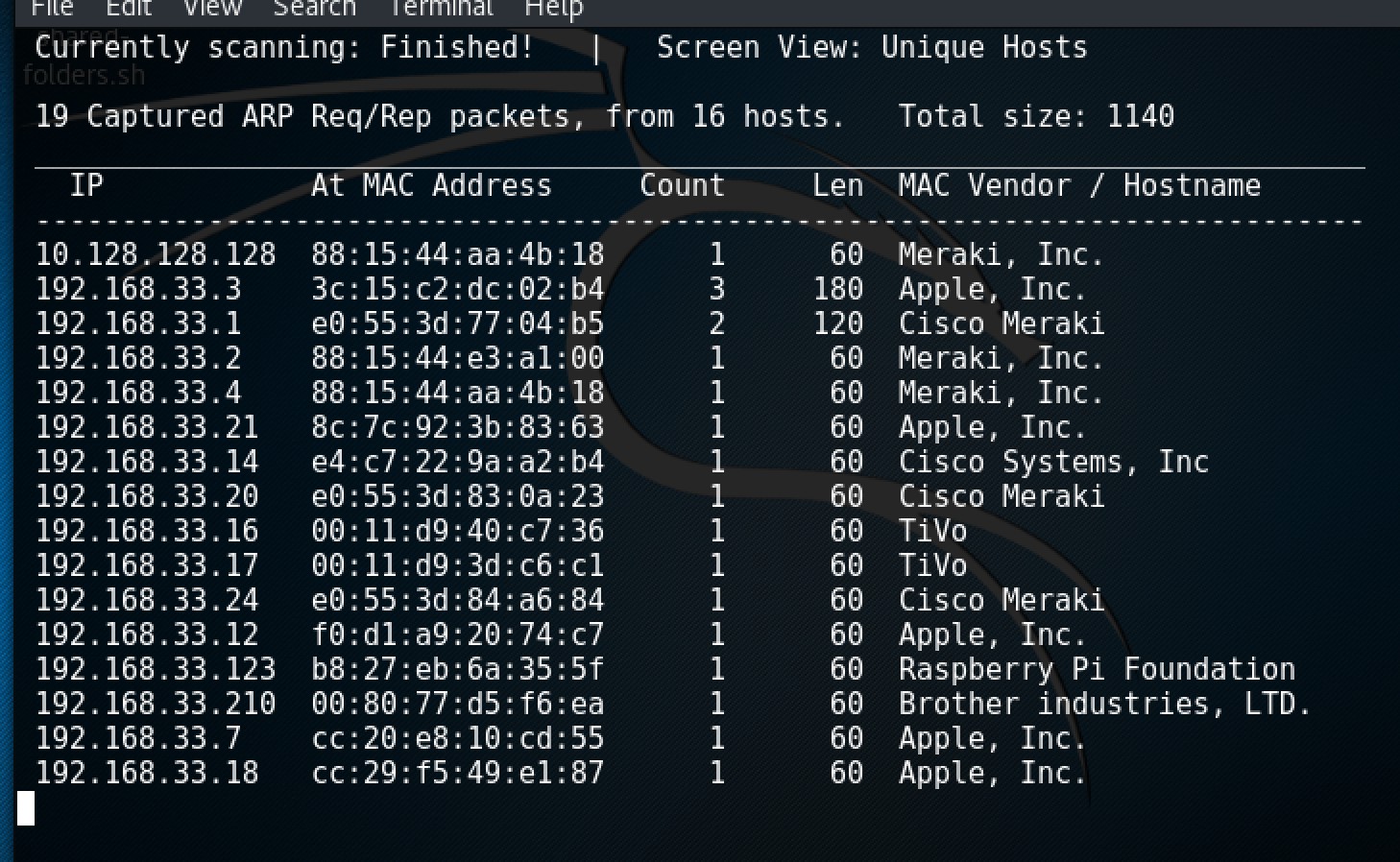The width and height of the screenshot is (1400, 862).
Task: Open the Edit menu
Action: 129,8
